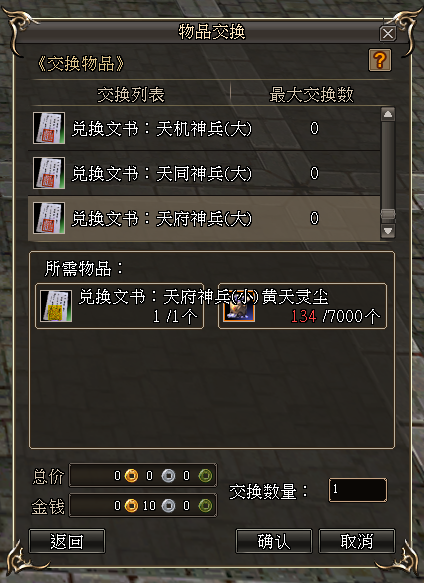Viewport: 424px width, 583px height.
Task: Click the 黄天灵尘 required item icon
Action: 239,306
